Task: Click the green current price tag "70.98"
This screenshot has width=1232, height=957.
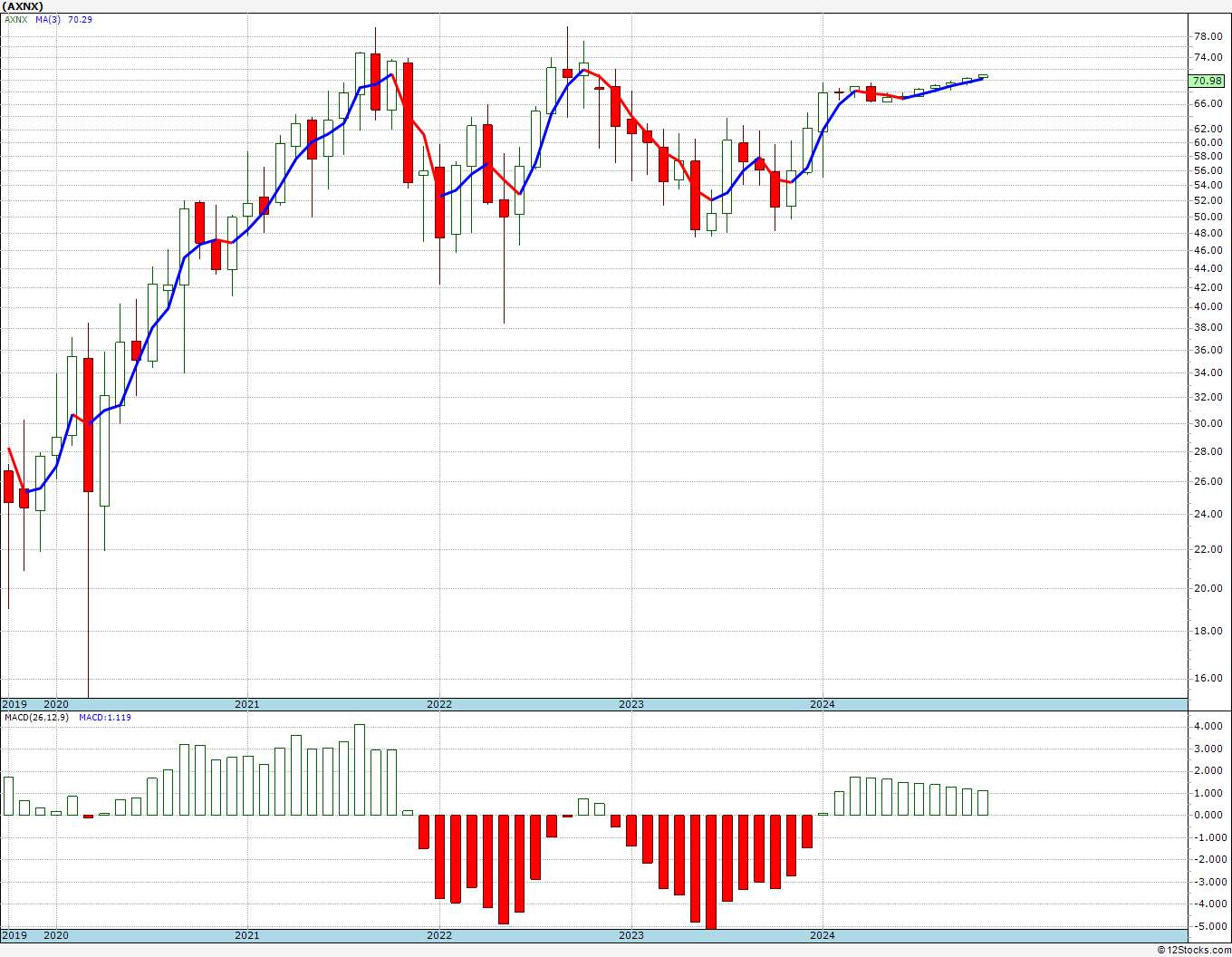Action: pyautogui.click(x=1208, y=81)
